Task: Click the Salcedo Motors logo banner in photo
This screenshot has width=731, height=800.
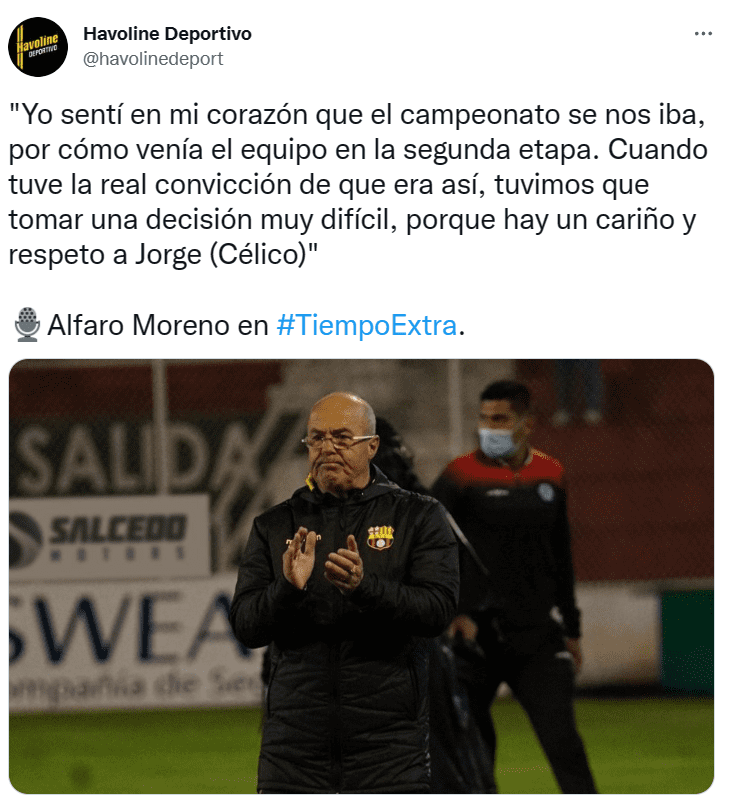Action: [109, 537]
